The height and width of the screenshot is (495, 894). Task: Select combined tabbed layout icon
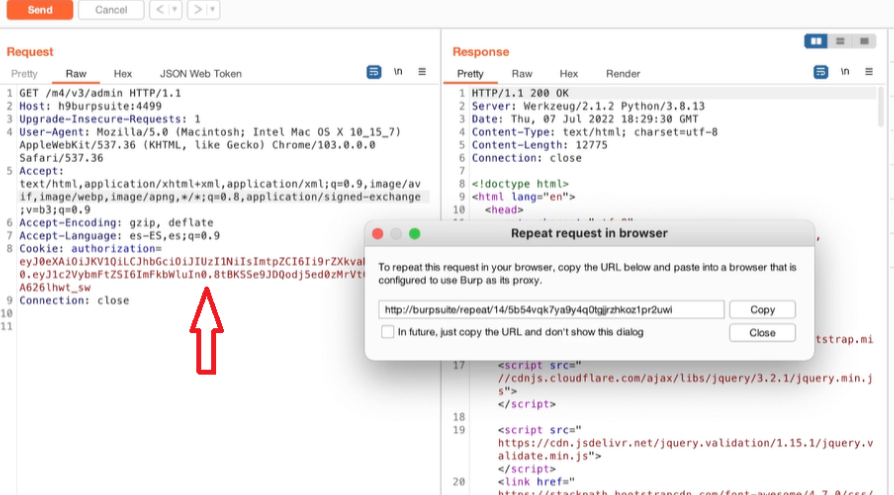[x=864, y=41]
